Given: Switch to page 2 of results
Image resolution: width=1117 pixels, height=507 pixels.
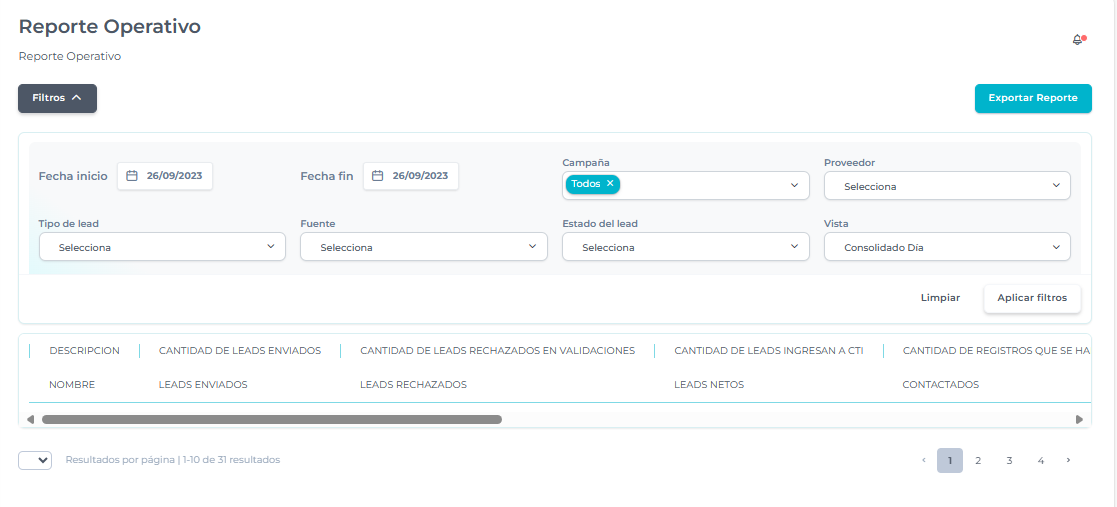Looking at the screenshot, I should (x=978, y=460).
